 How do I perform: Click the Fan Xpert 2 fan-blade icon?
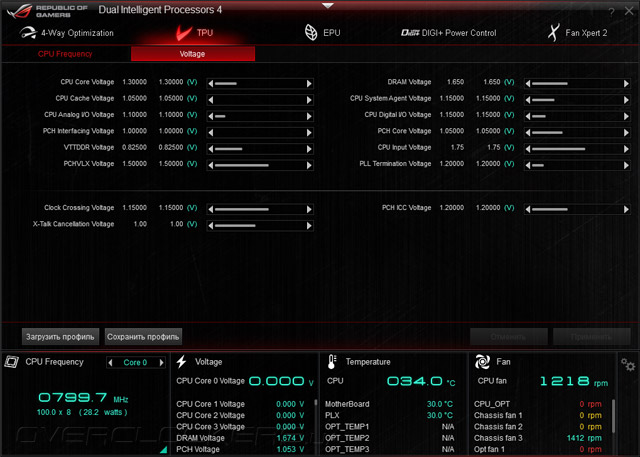click(x=553, y=33)
